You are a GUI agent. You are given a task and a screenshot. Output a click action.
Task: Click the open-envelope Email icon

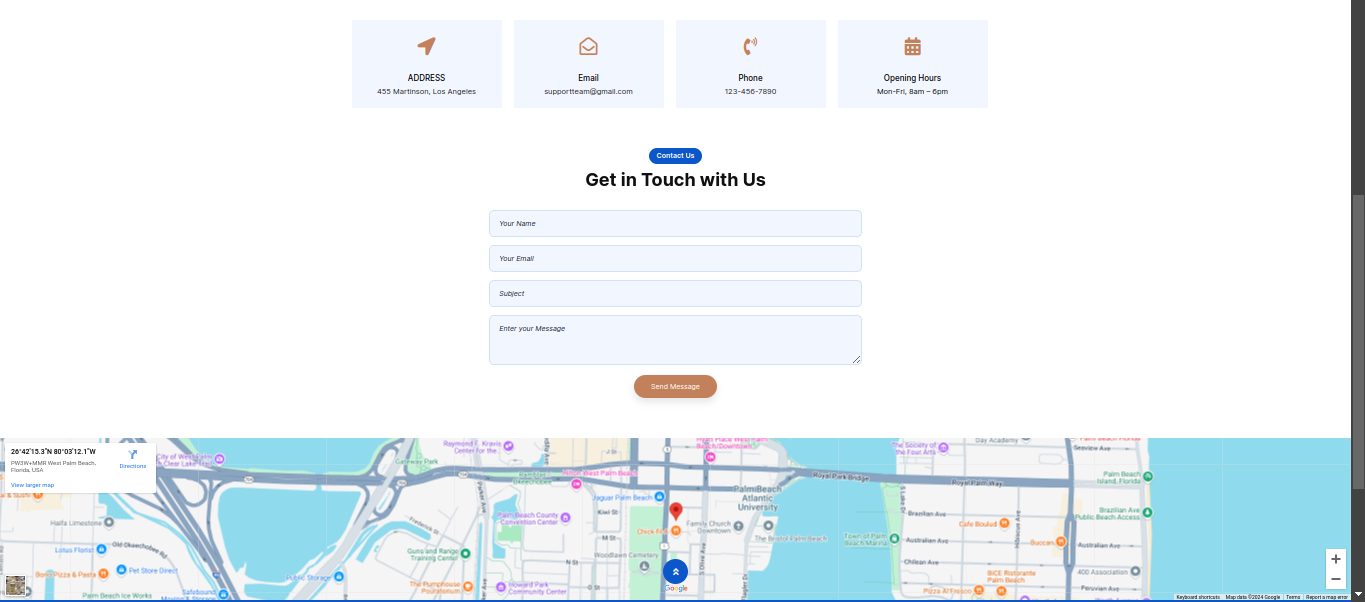pos(588,46)
